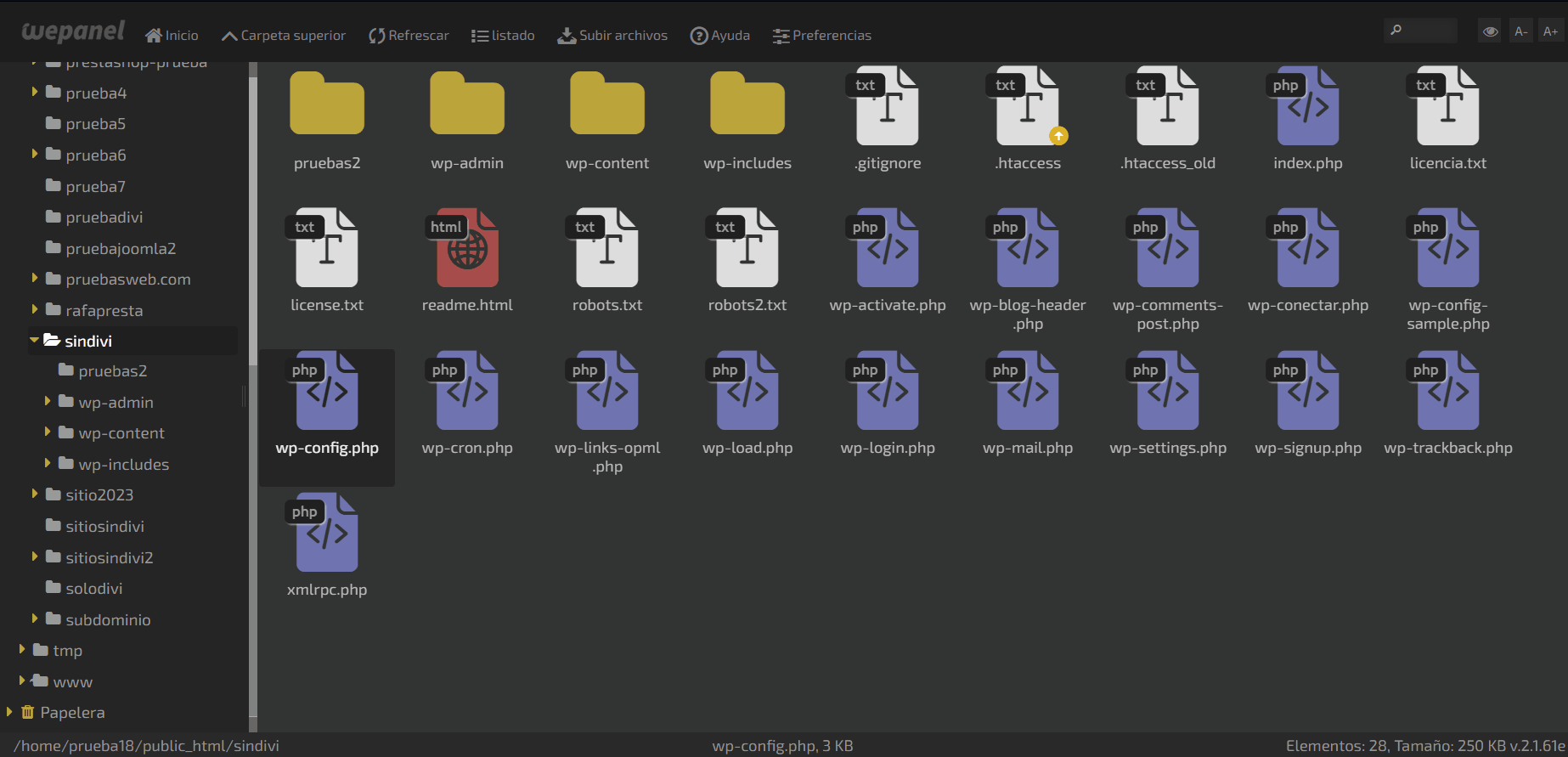
Task: Increase font size with A+ button
Action: (x=1550, y=32)
